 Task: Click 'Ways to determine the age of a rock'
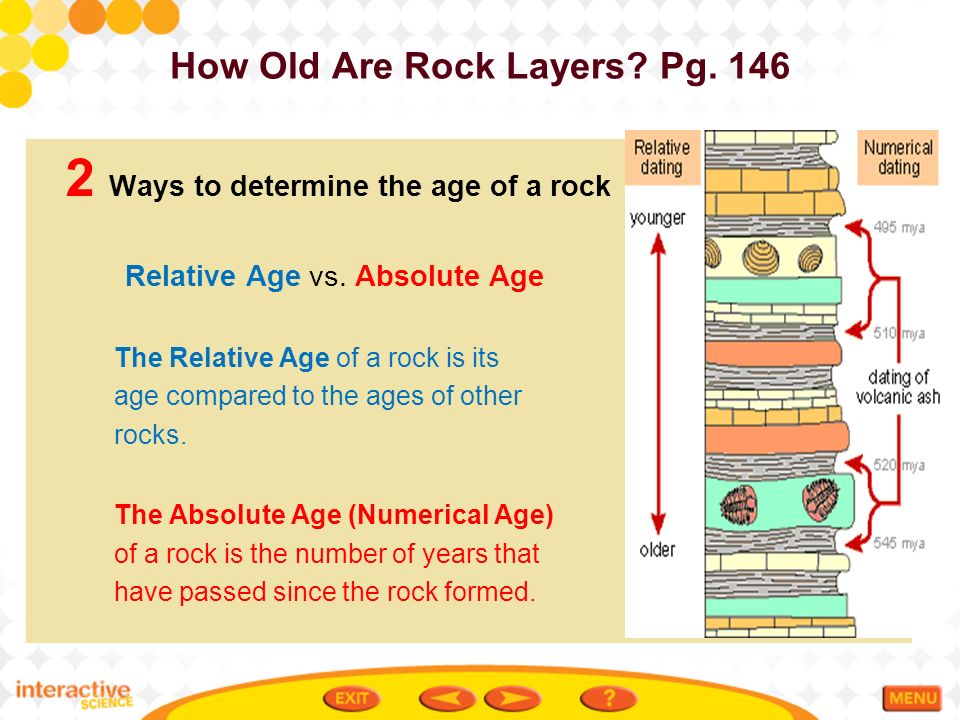click(360, 186)
